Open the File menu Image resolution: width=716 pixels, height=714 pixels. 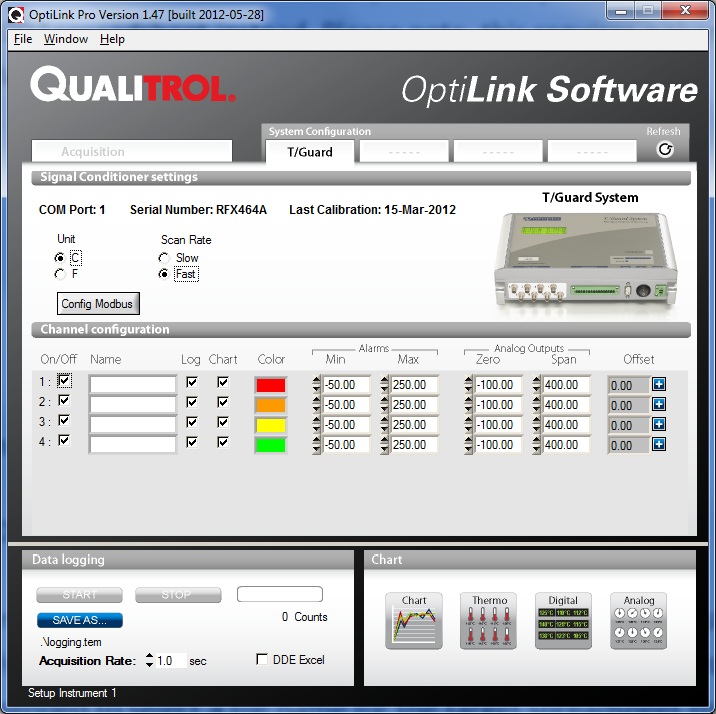23,39
